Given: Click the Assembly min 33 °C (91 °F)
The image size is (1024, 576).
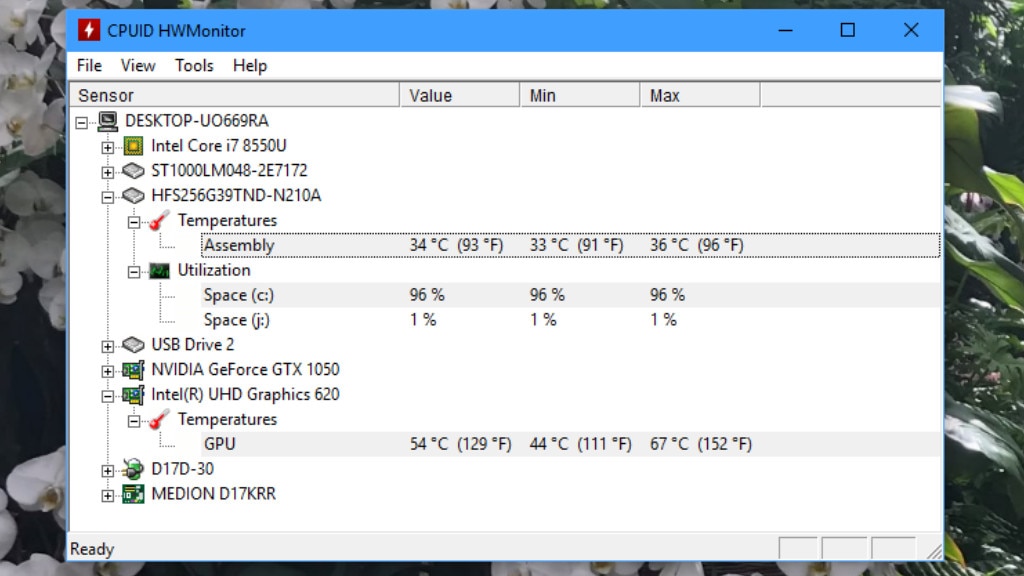Looking at the screenshot, I should pos(577,245).
